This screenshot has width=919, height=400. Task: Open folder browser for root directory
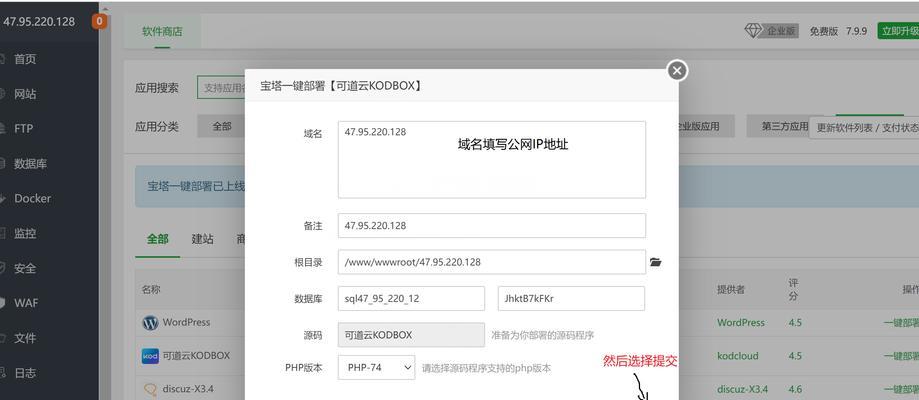(x=656, y=262)
